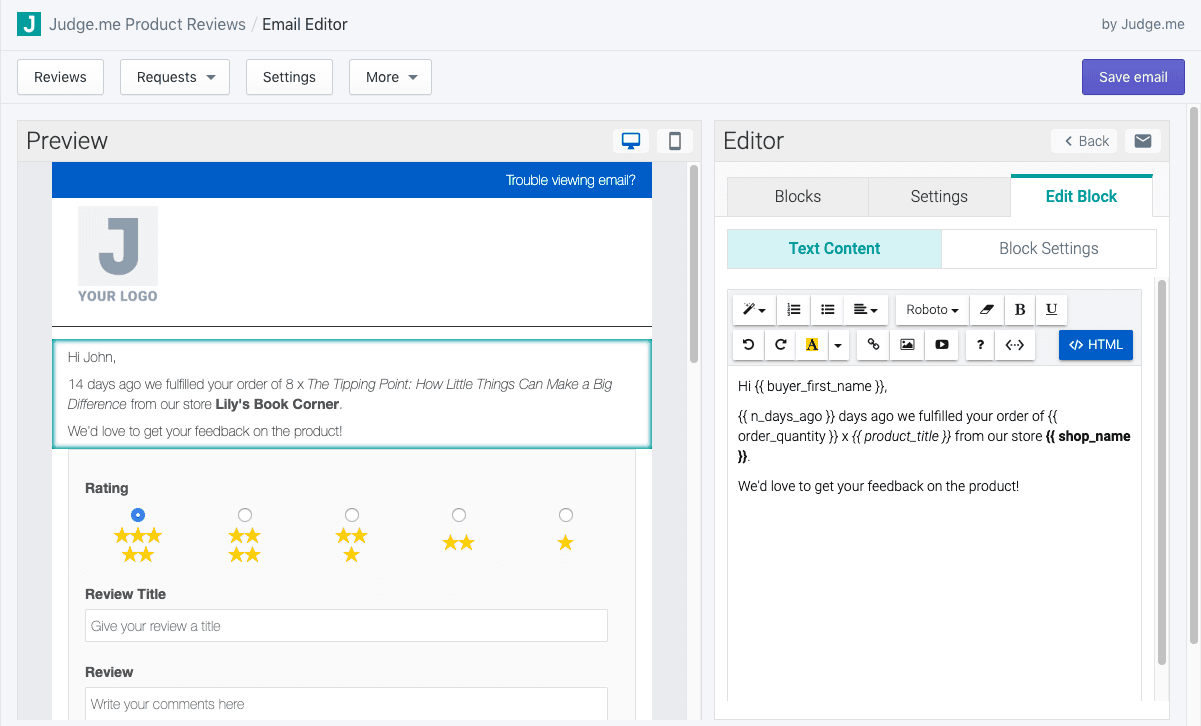Open the More dropdown menu
The image size is (1201, 726).
click(x=390, y=77)
